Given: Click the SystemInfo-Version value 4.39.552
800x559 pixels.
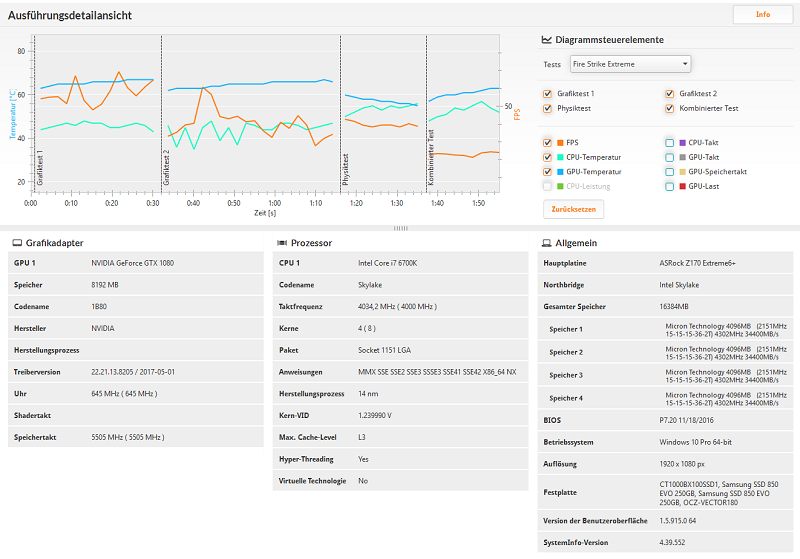Looking at the screenshot, I should point(672,543).
